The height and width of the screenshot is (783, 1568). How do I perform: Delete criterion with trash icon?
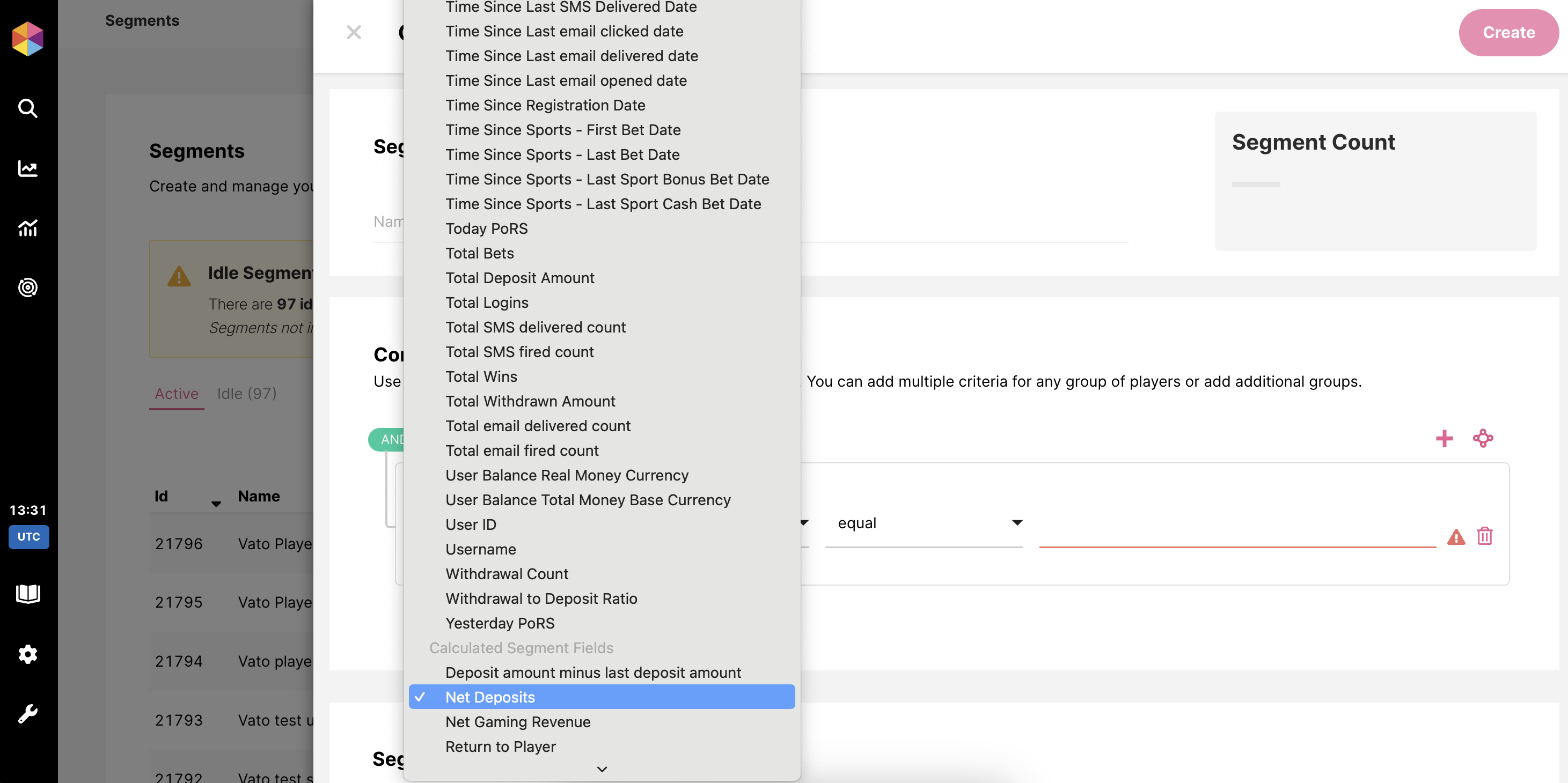[x=1484, y=536]
